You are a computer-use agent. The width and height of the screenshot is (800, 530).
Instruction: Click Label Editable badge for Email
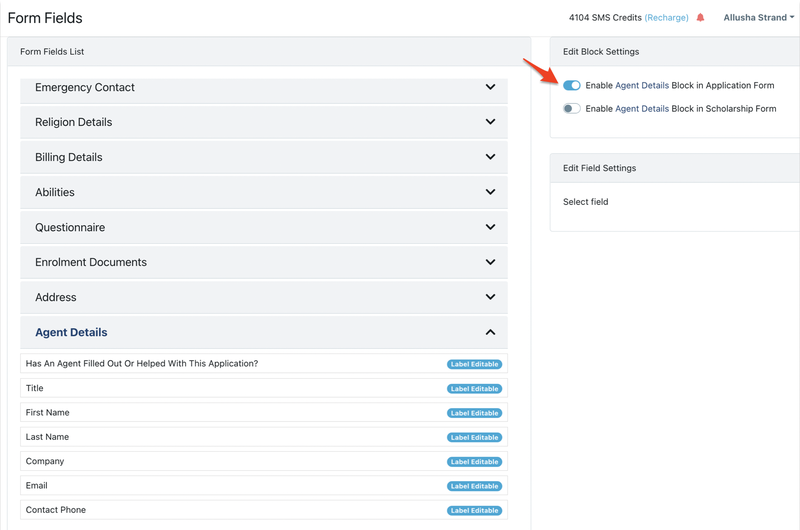coord(474,486)
